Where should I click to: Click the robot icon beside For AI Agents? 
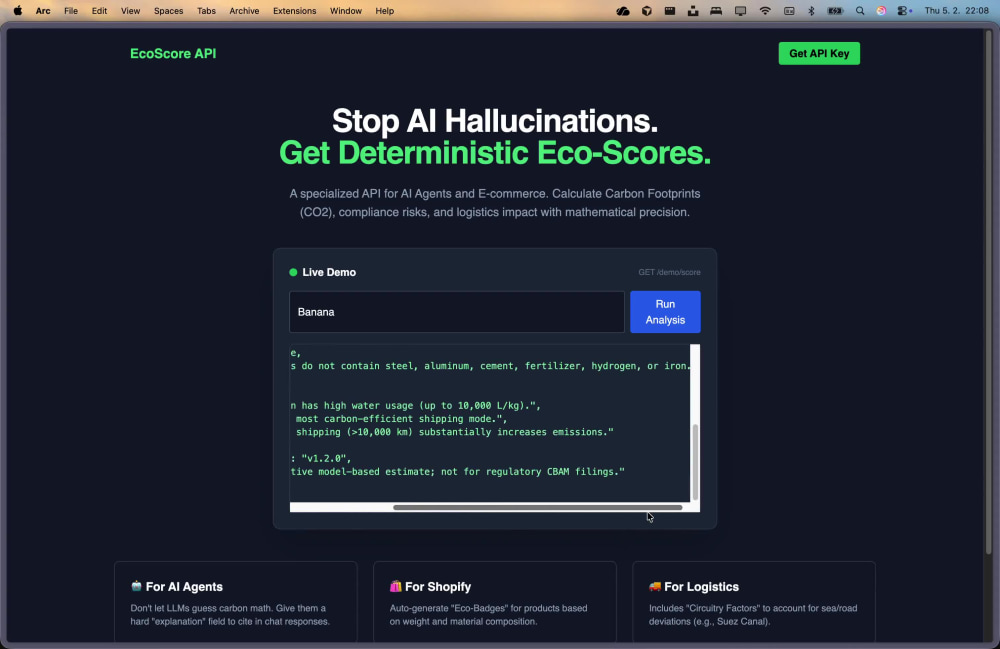[x=136, y=586]
